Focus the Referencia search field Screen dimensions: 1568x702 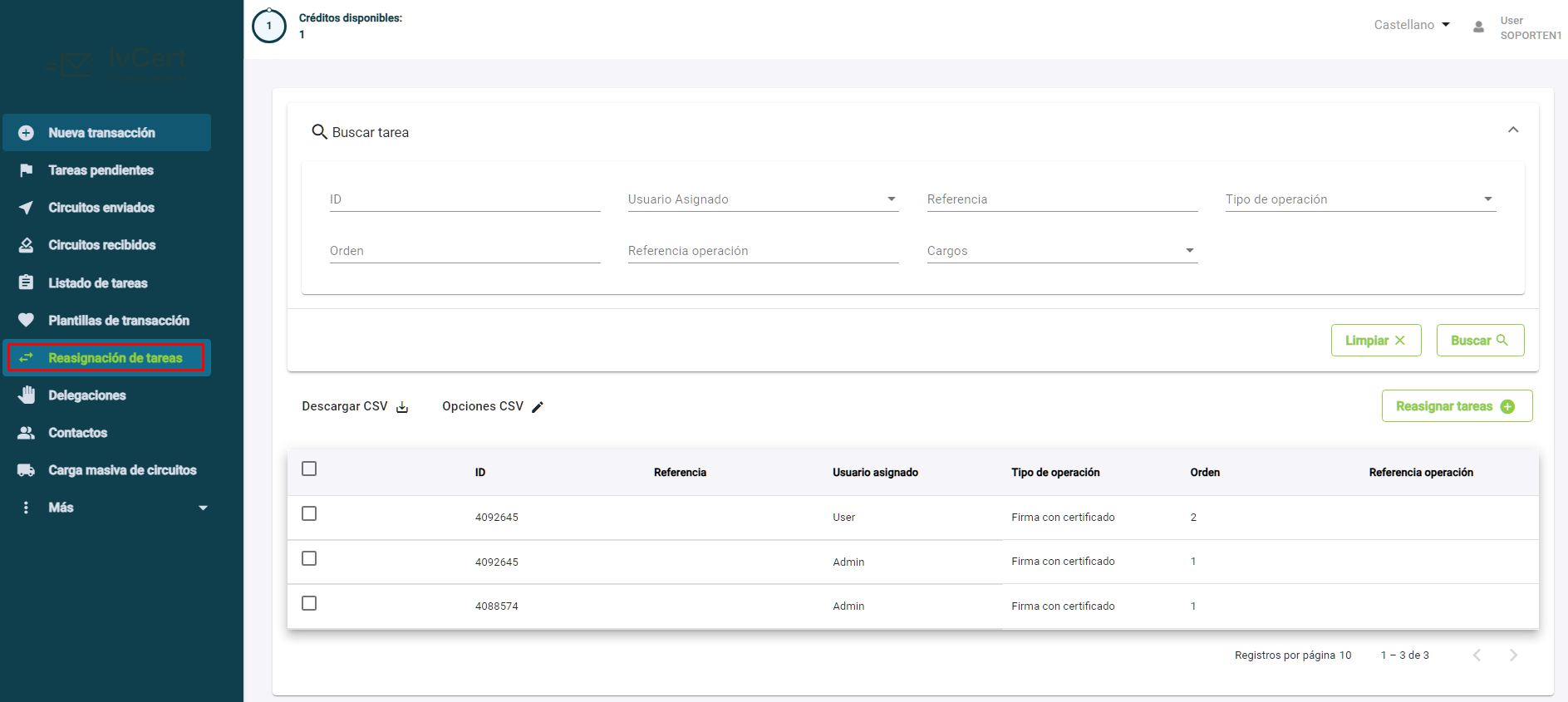click(1062, 199)
